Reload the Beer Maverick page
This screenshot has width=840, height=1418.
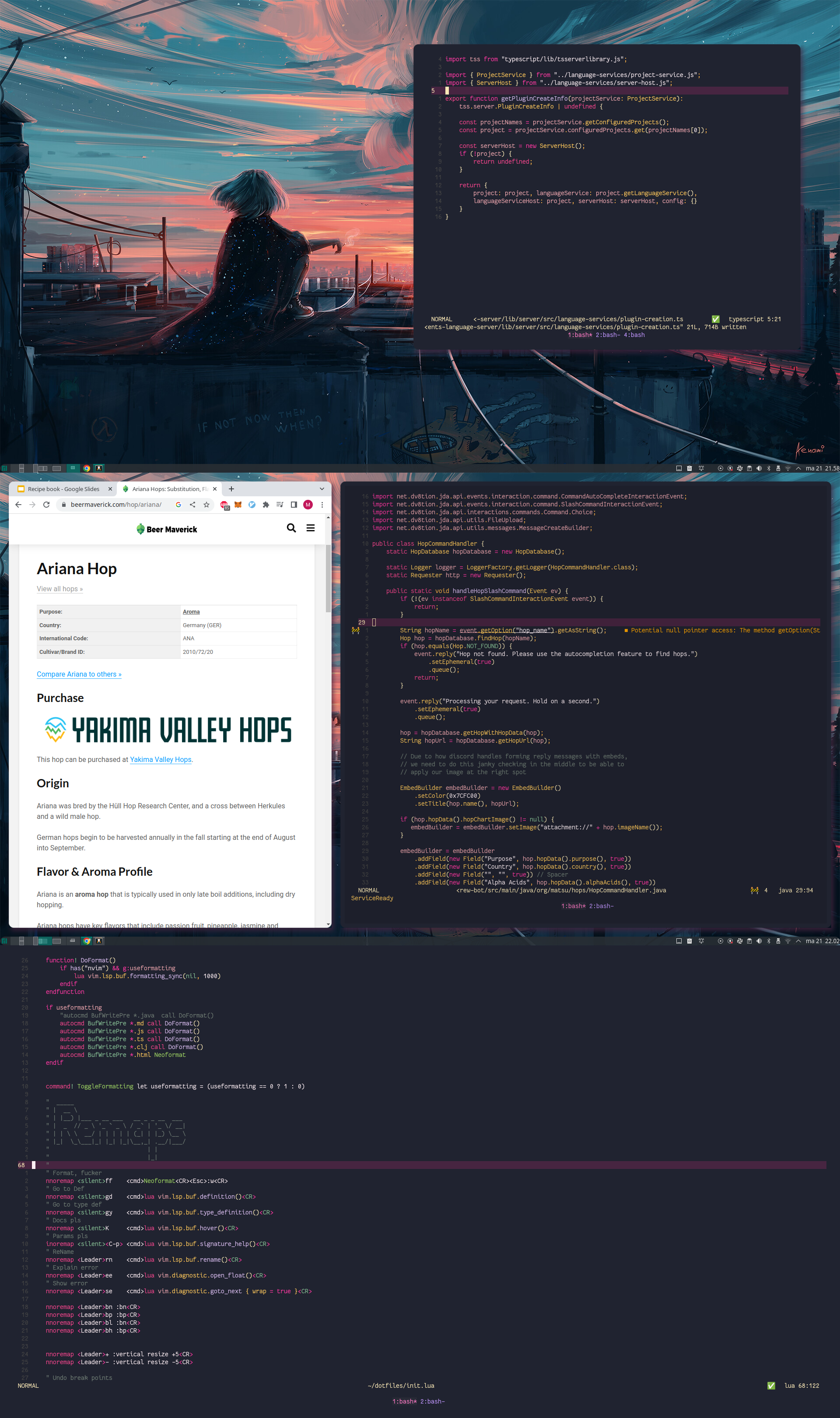click(x=46, y=504)
